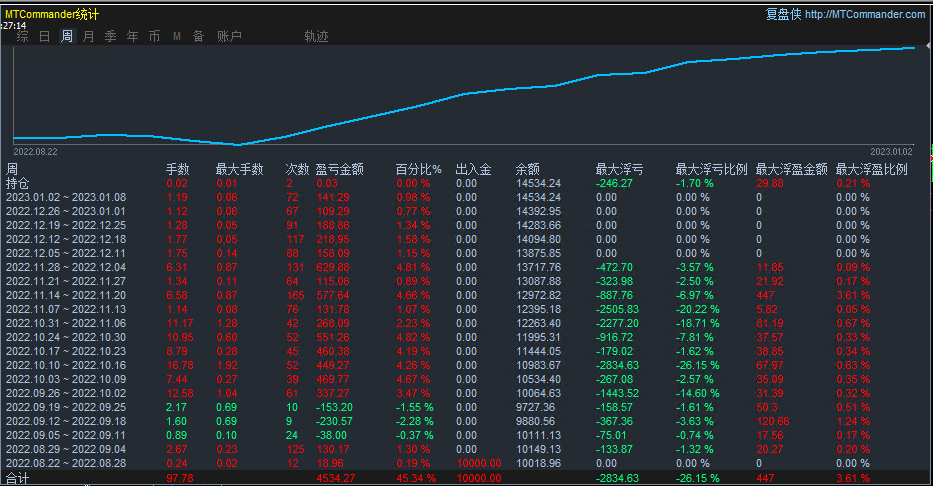Switch to the 季 quarterly tab

[111, 36]
